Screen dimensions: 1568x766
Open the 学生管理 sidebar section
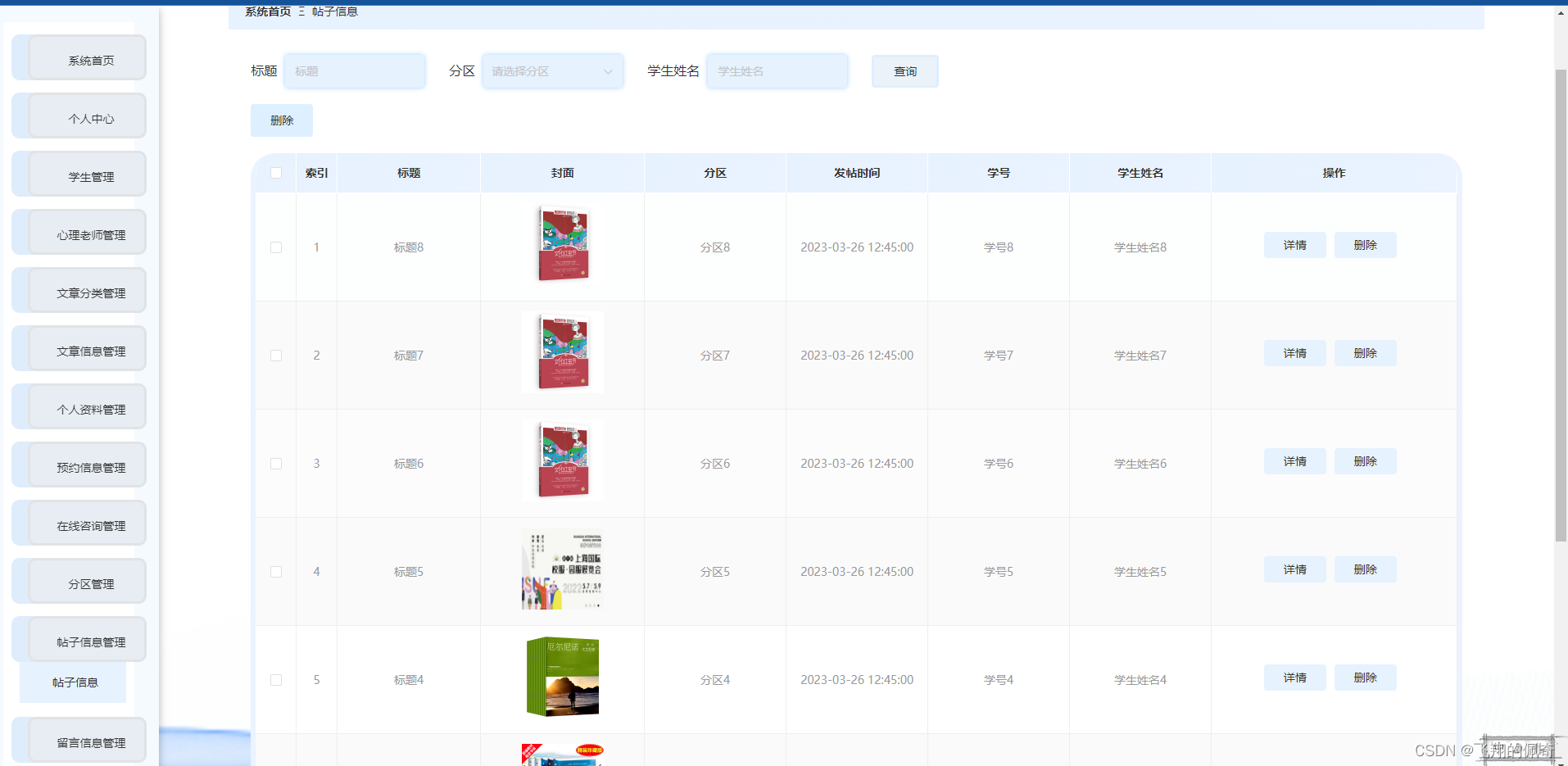(x=78, y=174)
